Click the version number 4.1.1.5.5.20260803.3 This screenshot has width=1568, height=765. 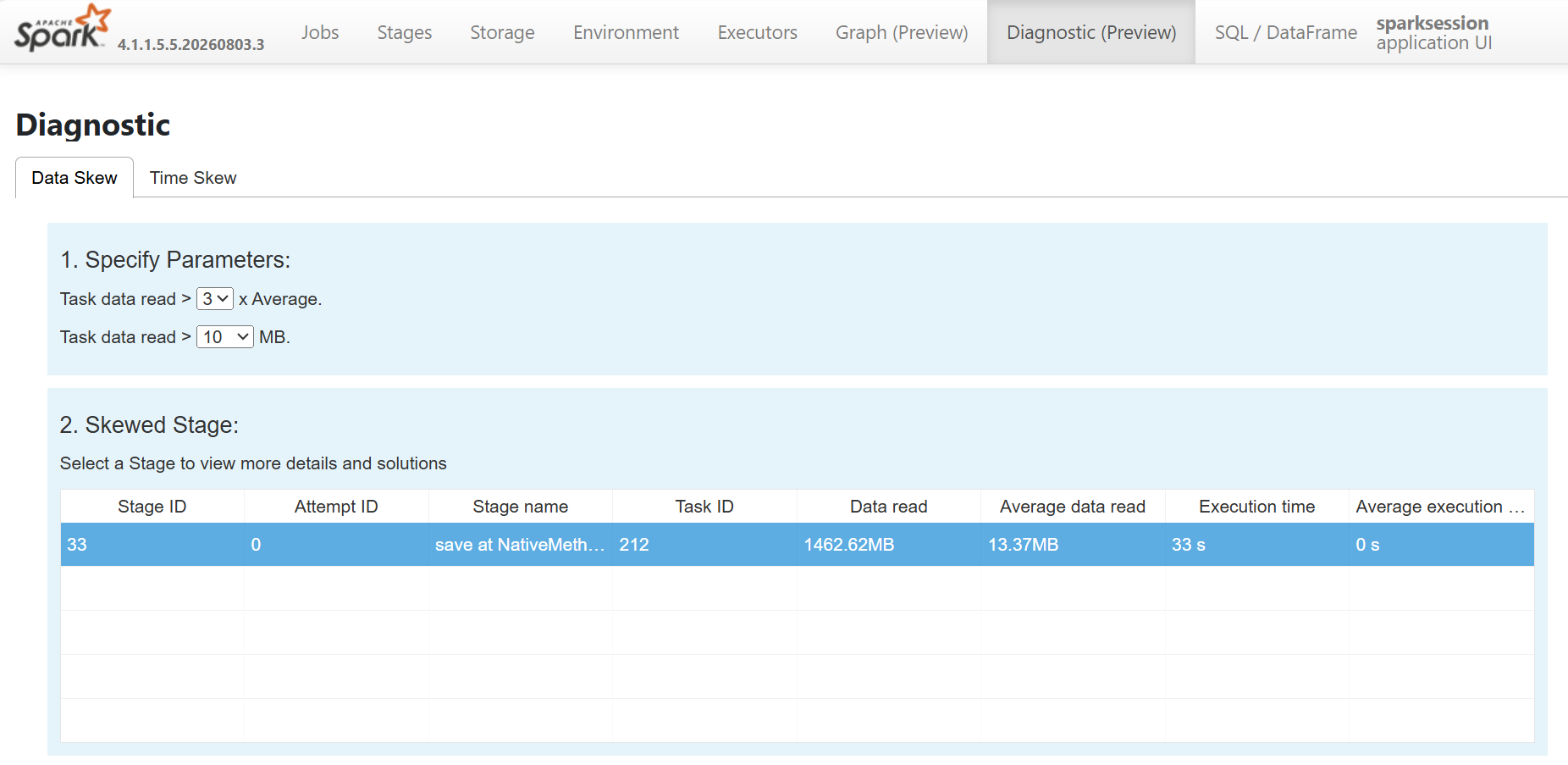tap(190, 45)
